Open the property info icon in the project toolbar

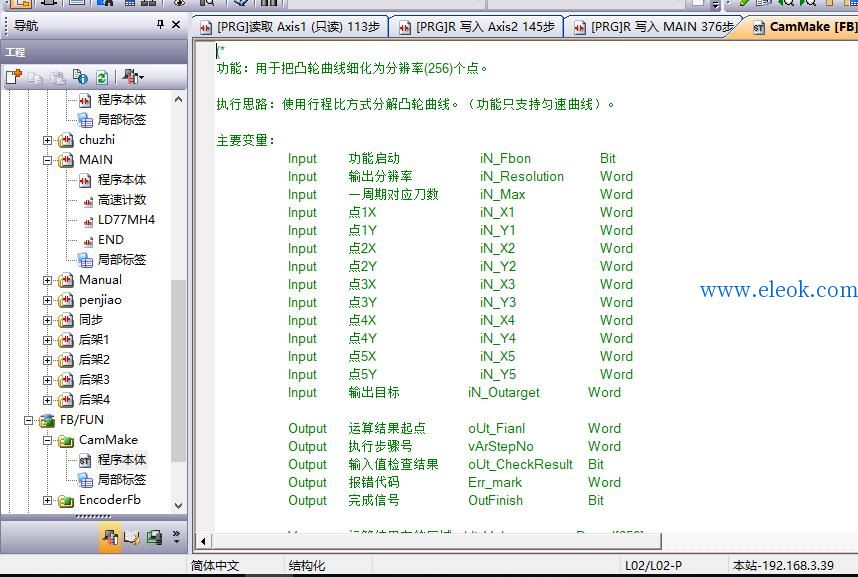click(x=80, y=77)
